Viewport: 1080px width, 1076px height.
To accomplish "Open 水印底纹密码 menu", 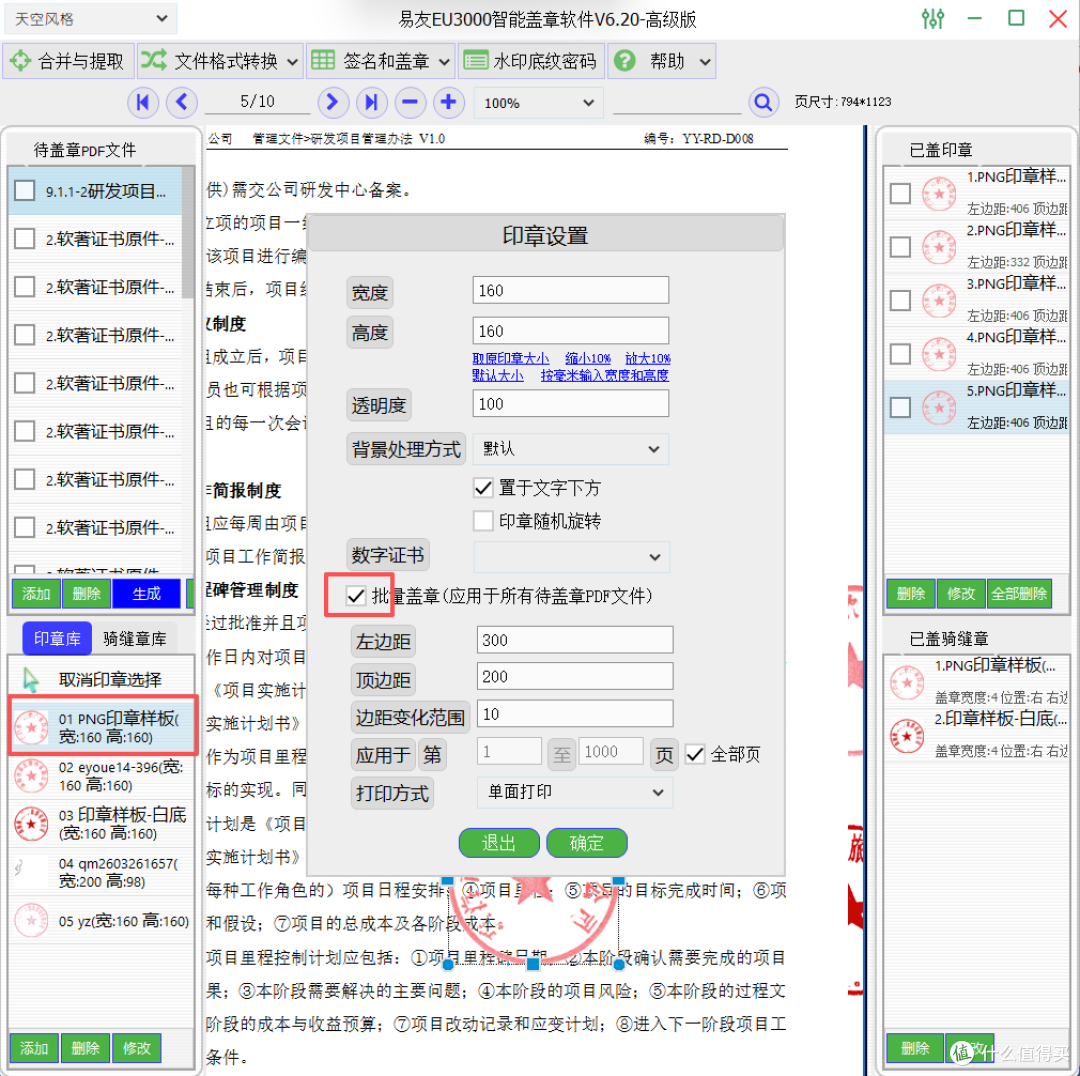I will 531,61.
